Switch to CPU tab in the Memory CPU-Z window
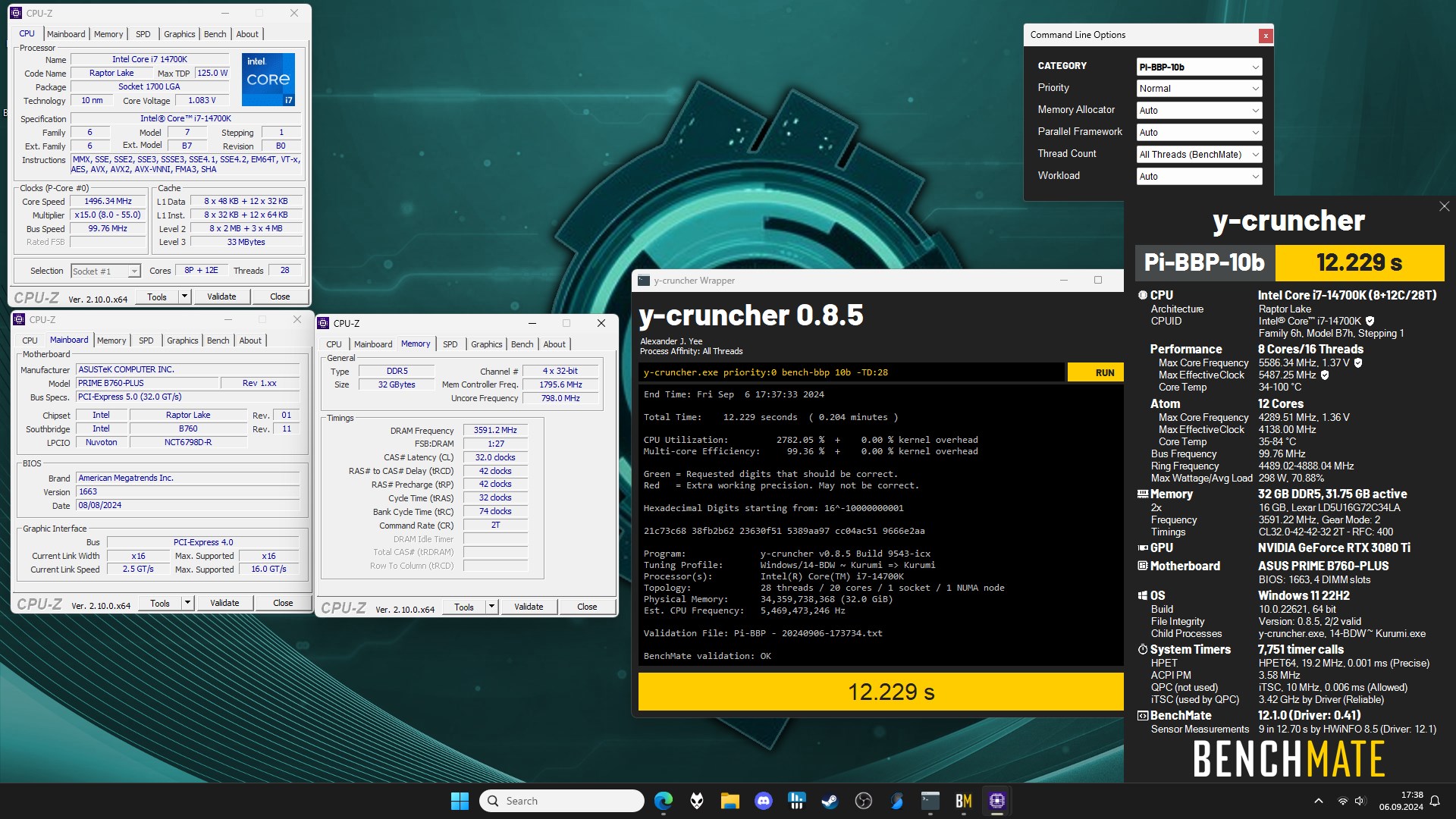1456x819 pixels. [334, 344]
